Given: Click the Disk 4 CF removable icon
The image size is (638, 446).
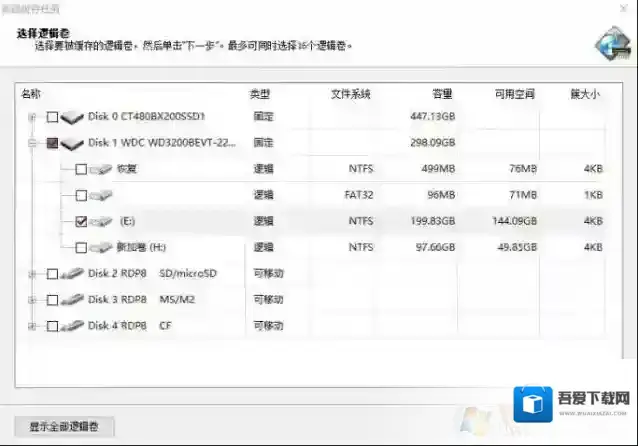Looking at the screenshot, I should tap(72, 326).
